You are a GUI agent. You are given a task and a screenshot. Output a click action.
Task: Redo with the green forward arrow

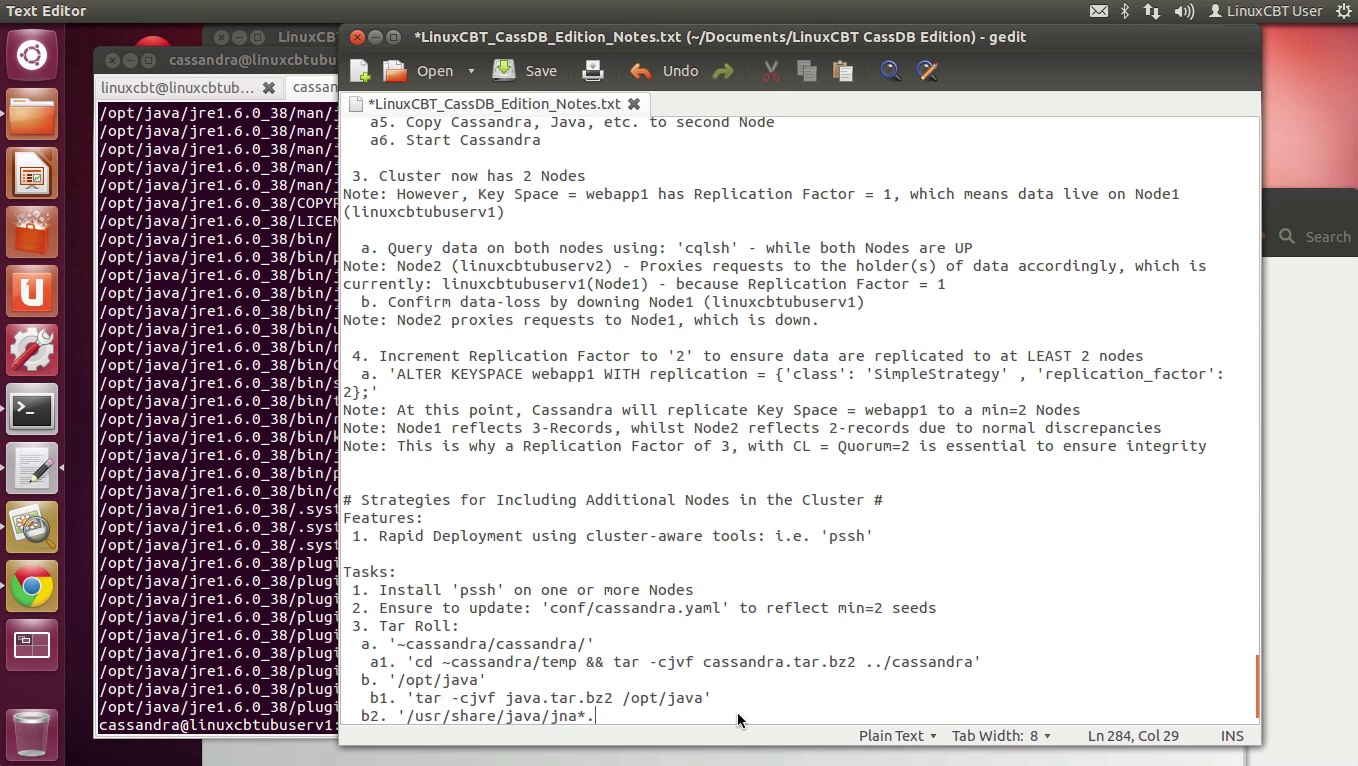(723, 71)
